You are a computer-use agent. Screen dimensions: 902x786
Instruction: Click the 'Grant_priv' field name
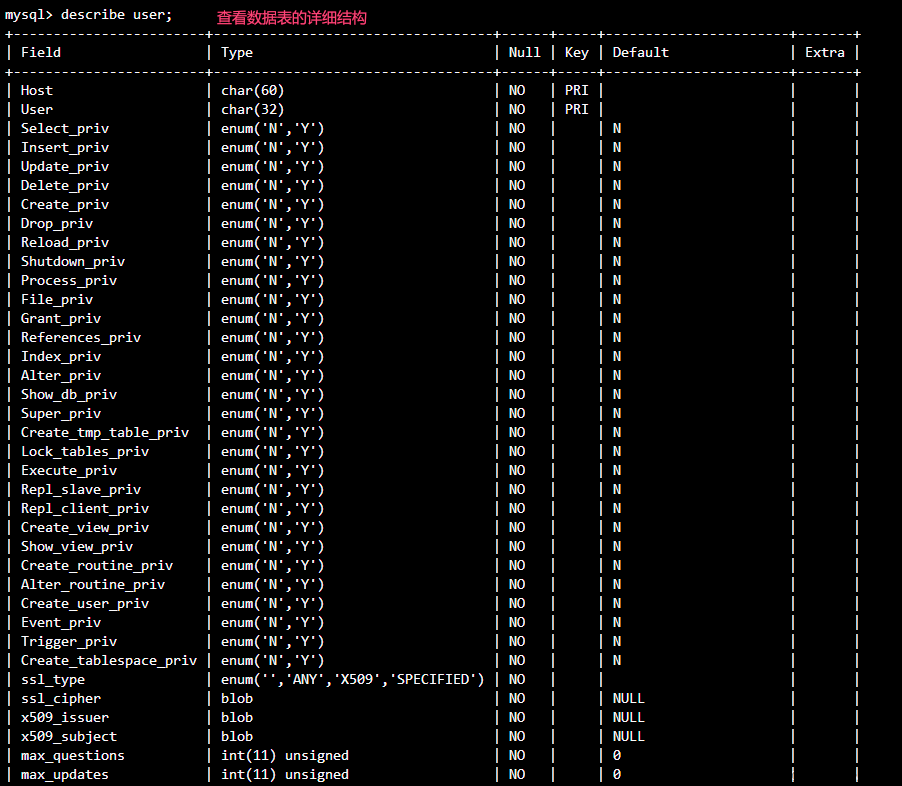[x=61, y=318]
